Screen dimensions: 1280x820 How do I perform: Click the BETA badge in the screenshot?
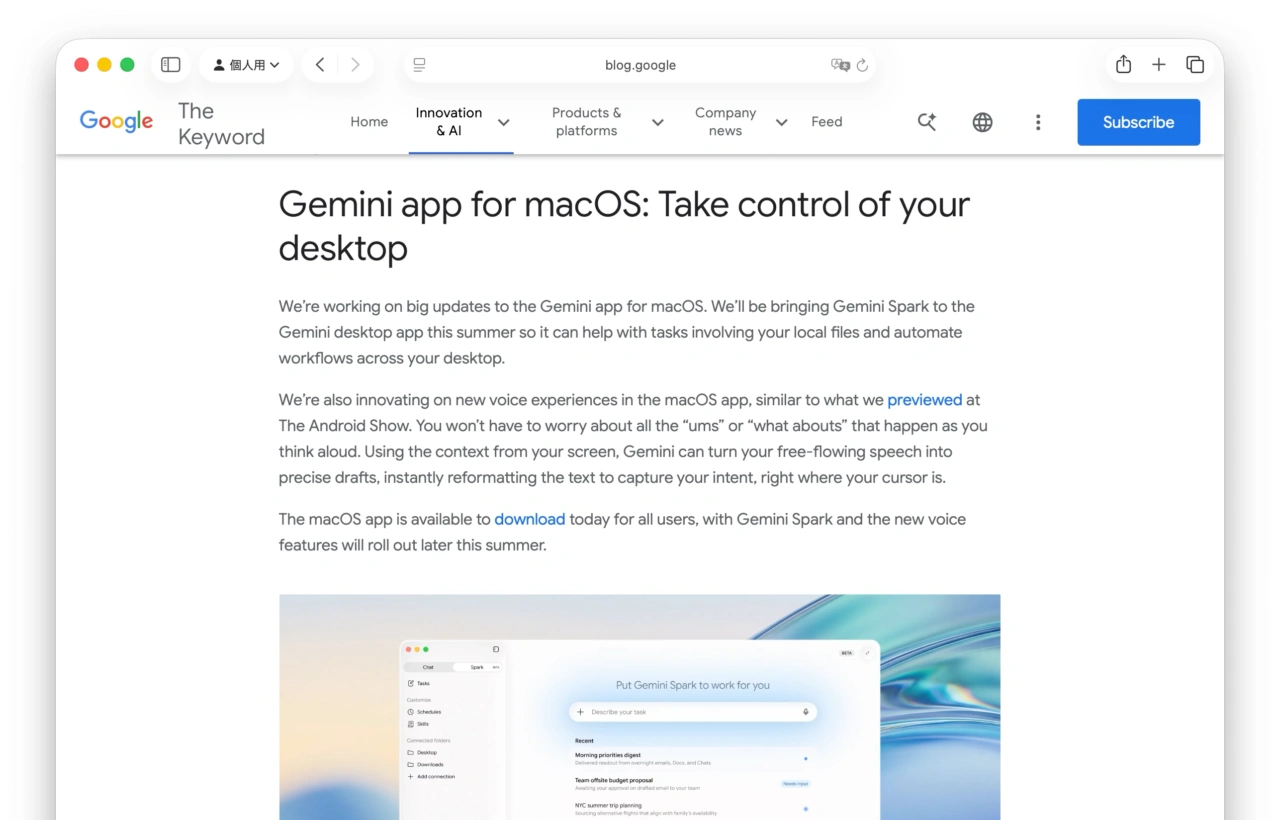[847, 653]
